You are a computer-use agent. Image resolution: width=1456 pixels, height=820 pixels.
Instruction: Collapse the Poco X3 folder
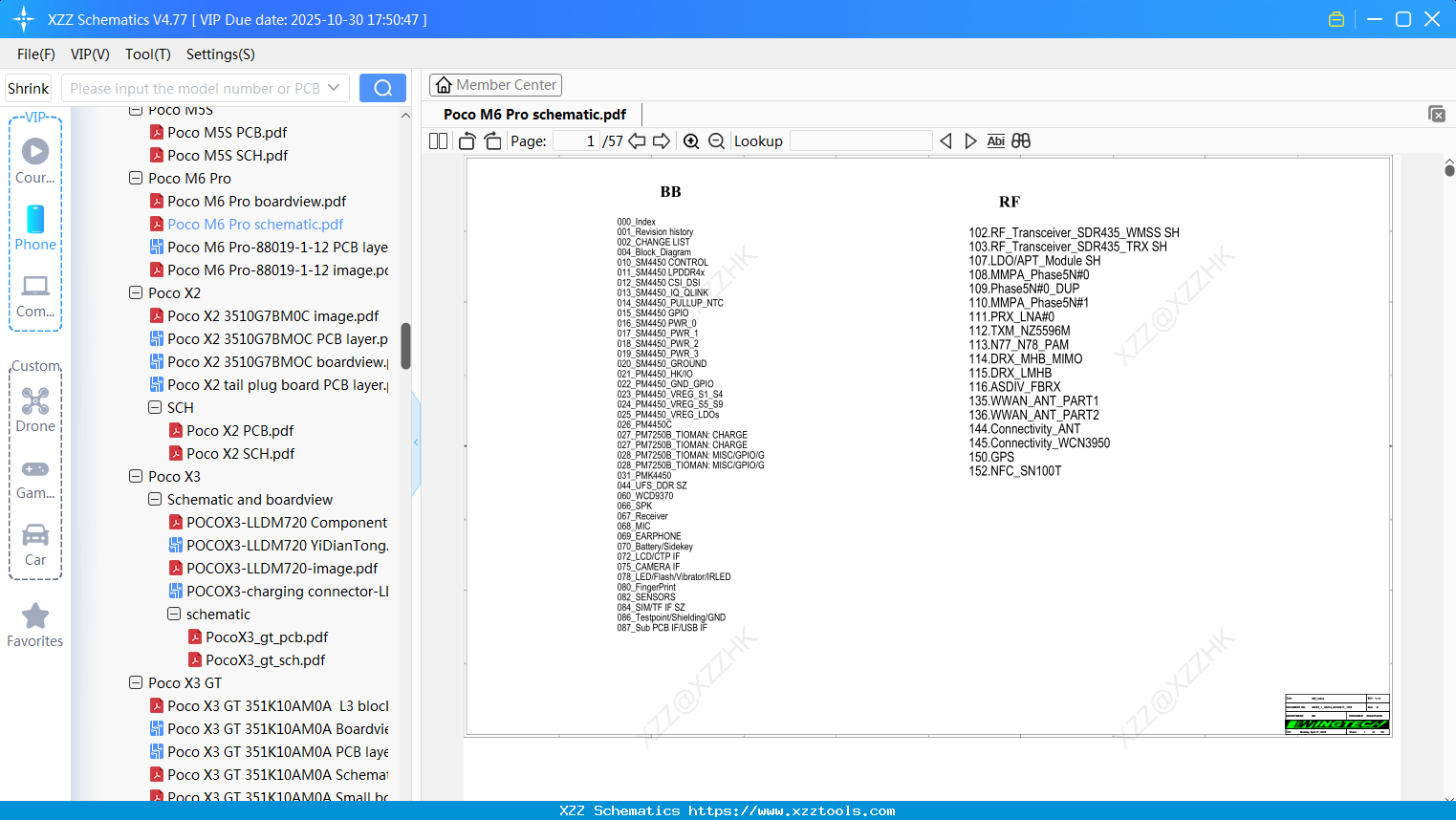tap(136, 476)
